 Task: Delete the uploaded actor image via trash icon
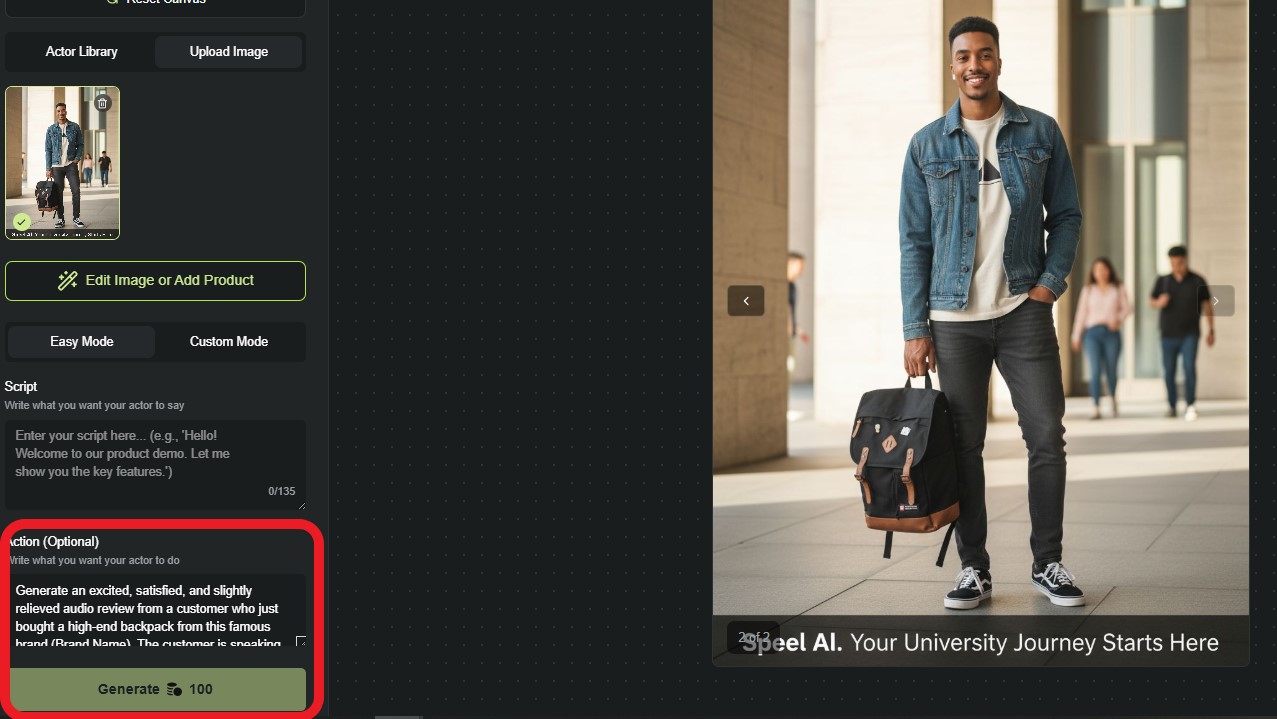[x=102, y=103]
